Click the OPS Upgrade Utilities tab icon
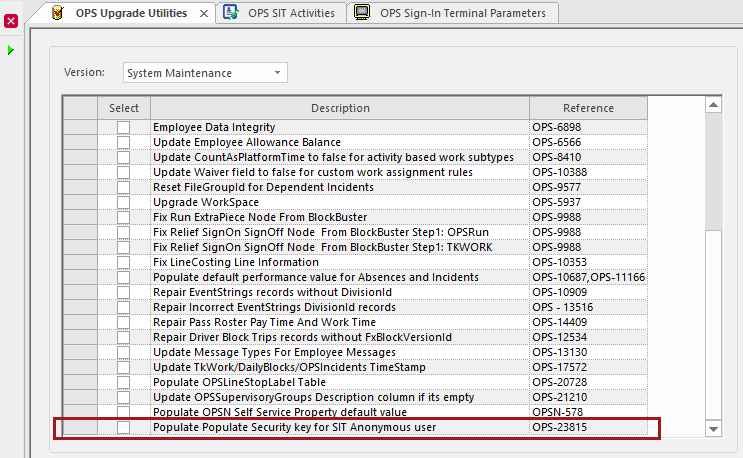 click(x=58, y=13)
